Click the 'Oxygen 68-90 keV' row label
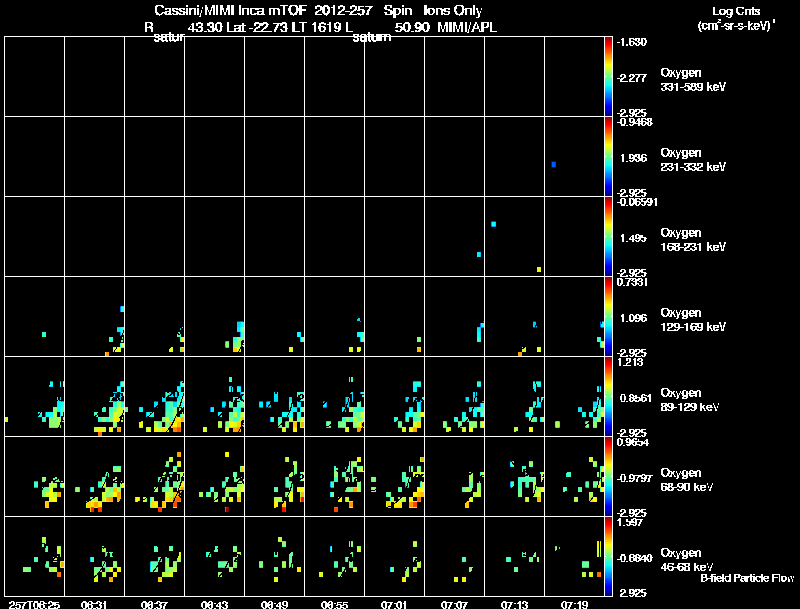The width and height of the screenshot is (800, 609). (687, 480)
